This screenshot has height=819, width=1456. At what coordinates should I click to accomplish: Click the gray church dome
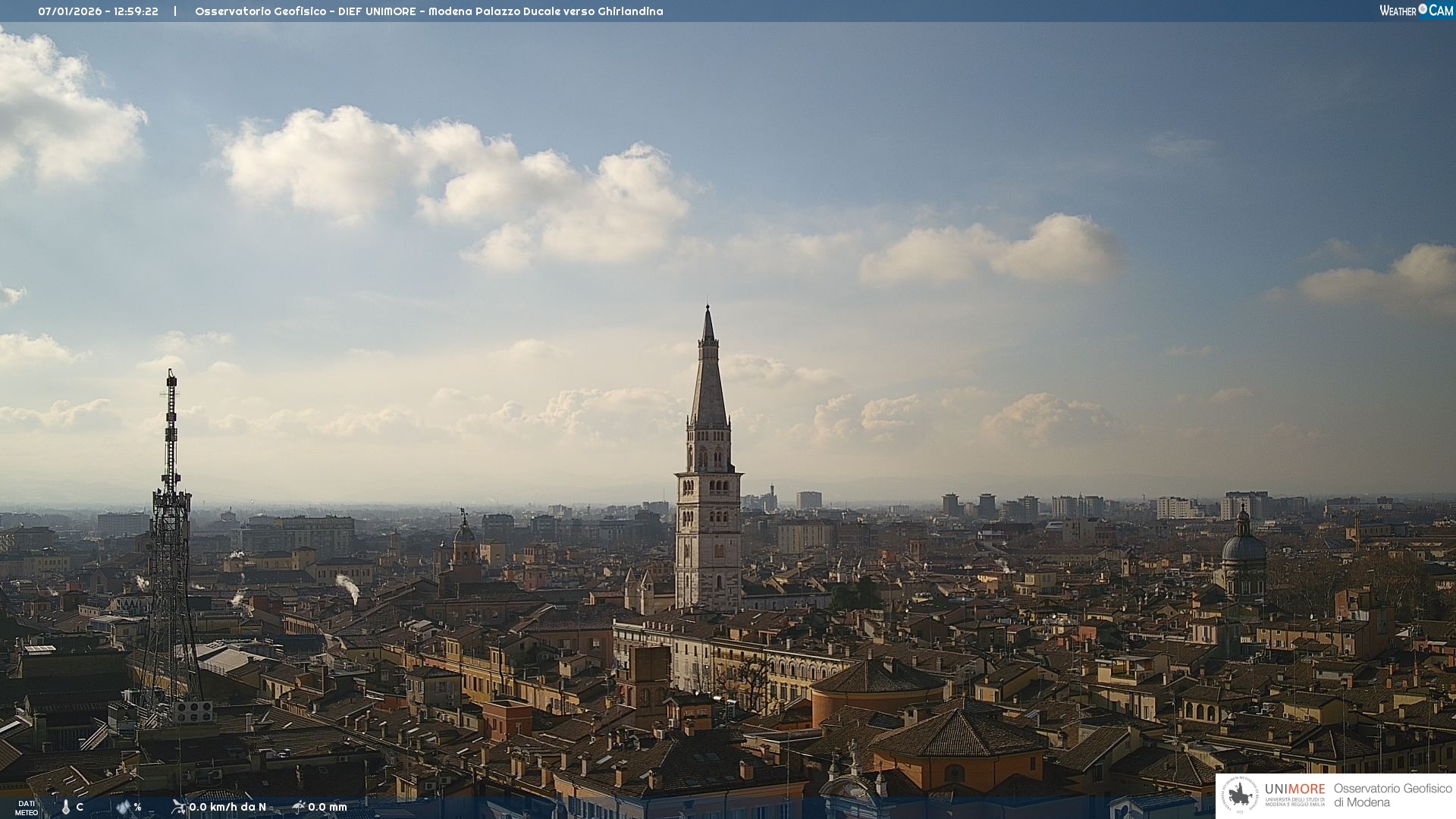[1243, 548]
